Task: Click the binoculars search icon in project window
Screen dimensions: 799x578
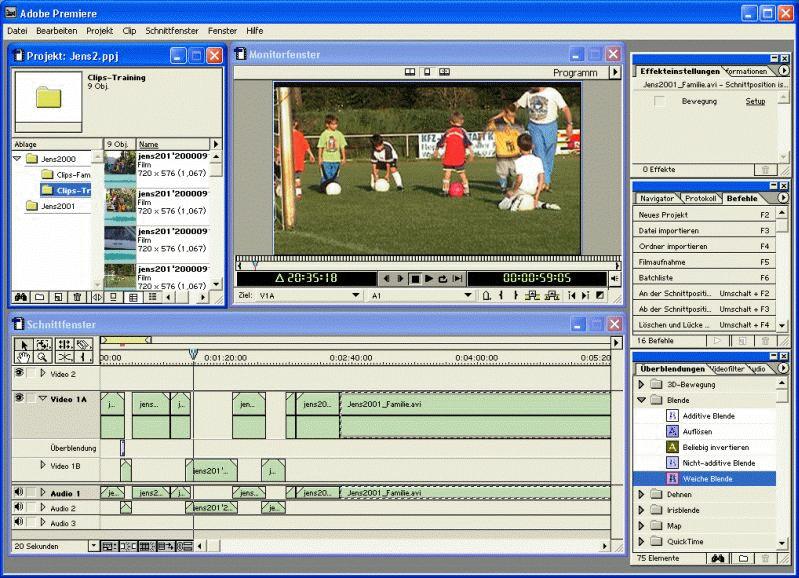Action: point(20,297)
